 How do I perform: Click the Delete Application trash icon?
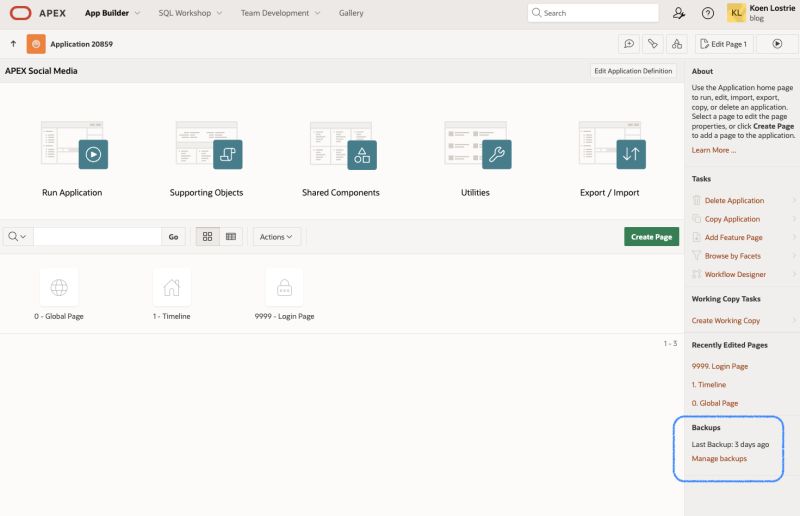tap(696, 200)
